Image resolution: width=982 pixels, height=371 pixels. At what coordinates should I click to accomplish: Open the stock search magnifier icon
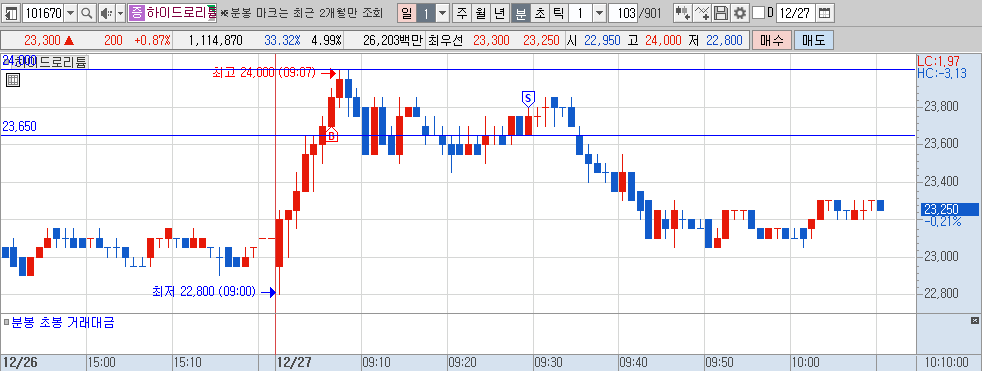point(86,13)
